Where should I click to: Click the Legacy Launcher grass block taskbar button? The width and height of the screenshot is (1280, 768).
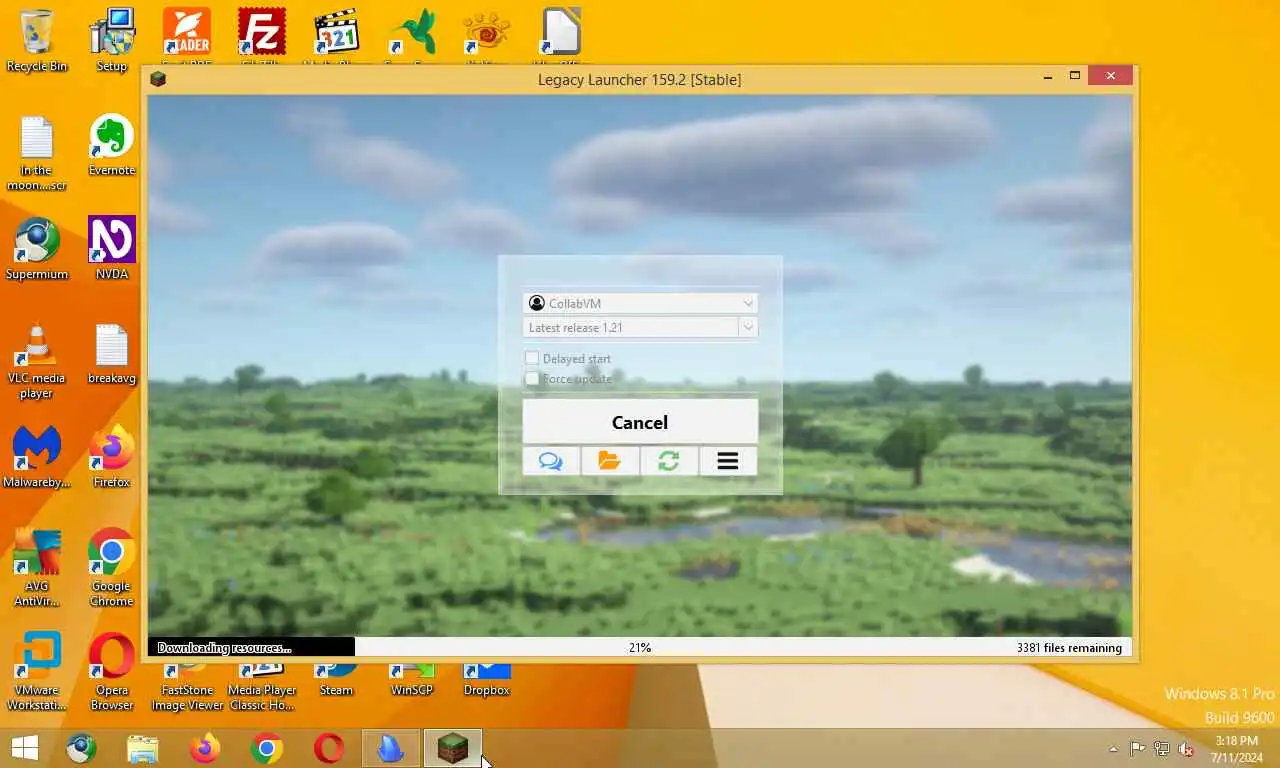click(x=453, y=748)
